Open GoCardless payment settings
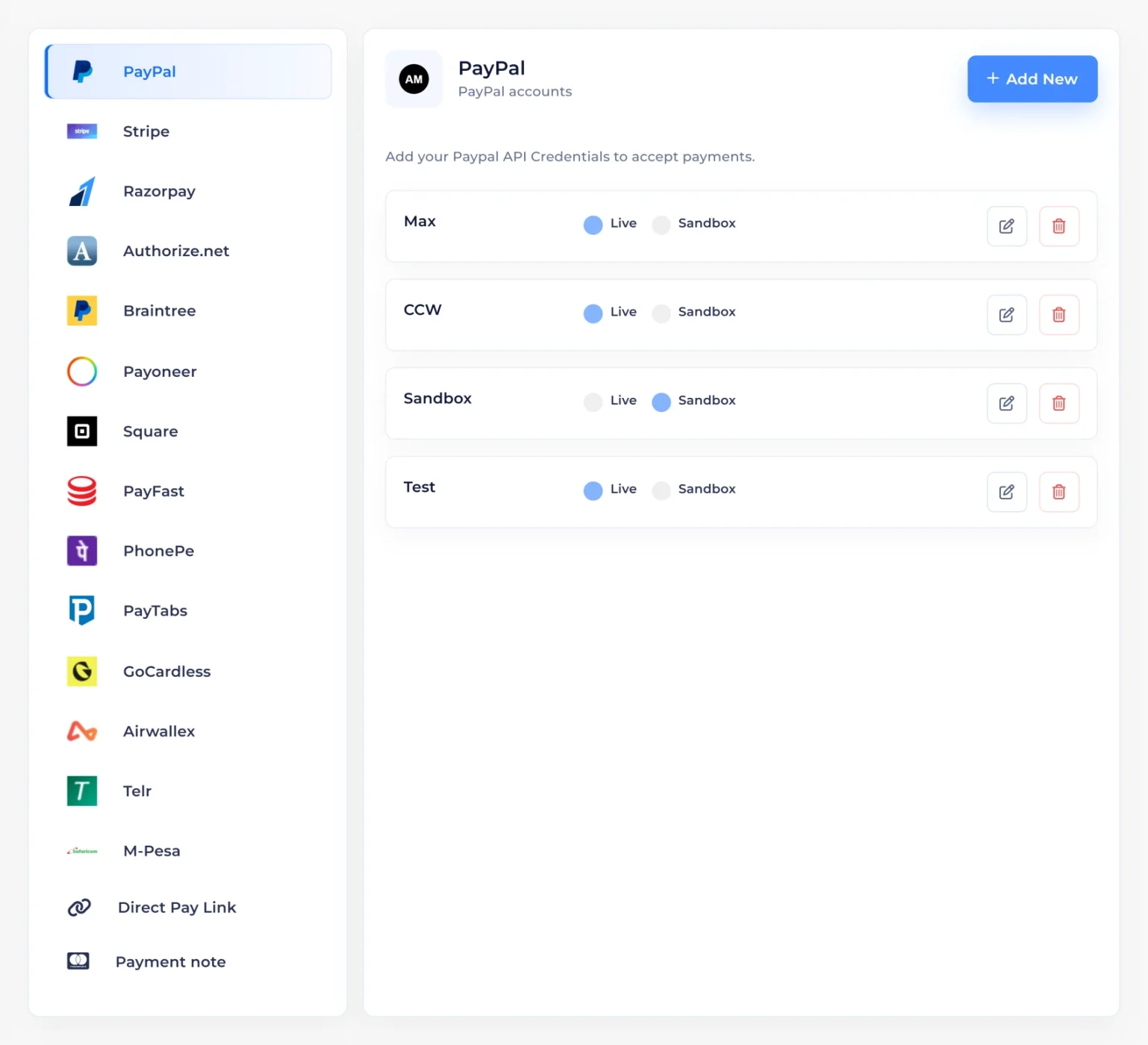 point(188,671)
